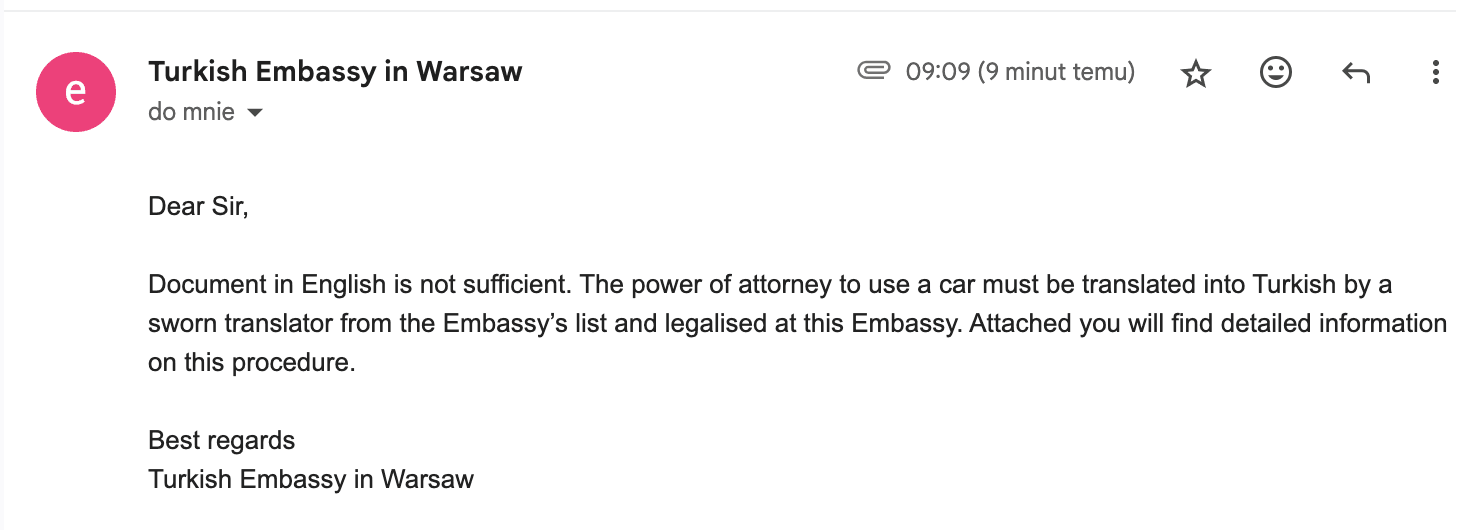Star this email message
1484x530 pixels.
tap(1196, 73)
